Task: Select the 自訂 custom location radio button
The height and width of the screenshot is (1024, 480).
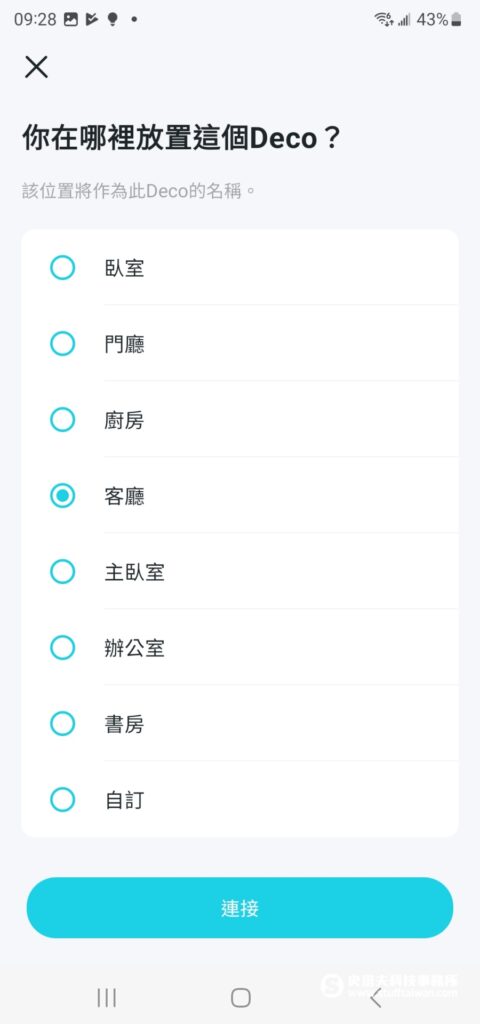Action: (x=63, y=799)
